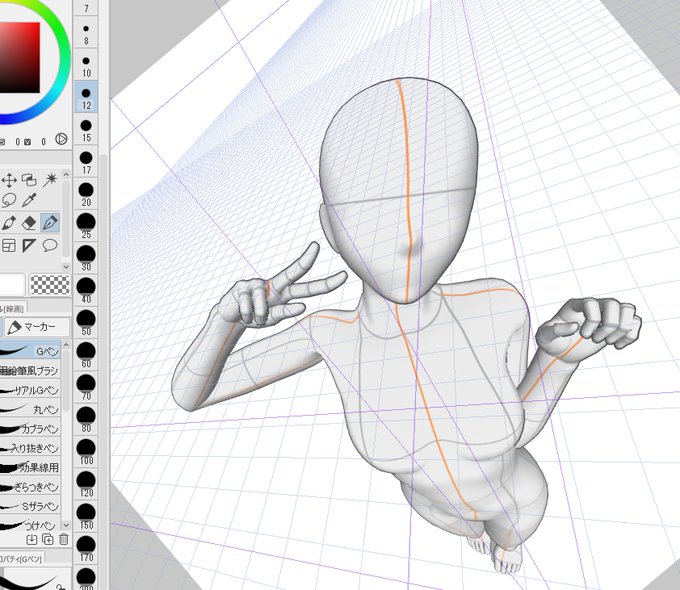Image resolution: width=680 pixels, height=590 pixels.
Task: Select the Ruler triangle tool
Action: (x=29, y=246)
